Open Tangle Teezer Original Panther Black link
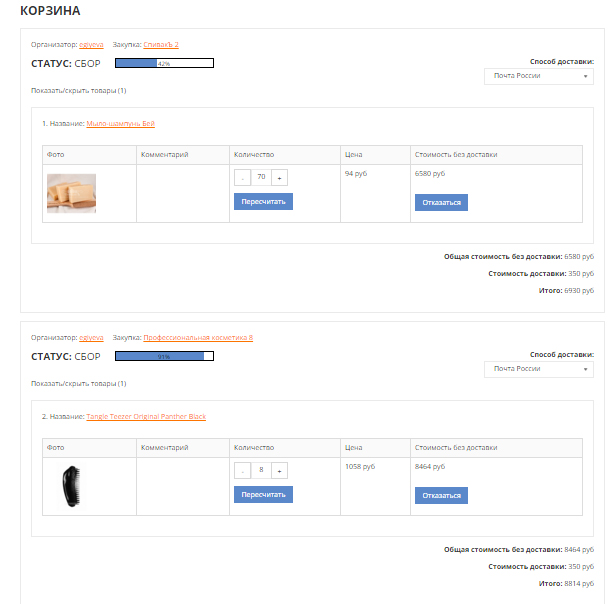Image resolution: width=615 pixels, height=604 pixels. (x=146, y=416)
